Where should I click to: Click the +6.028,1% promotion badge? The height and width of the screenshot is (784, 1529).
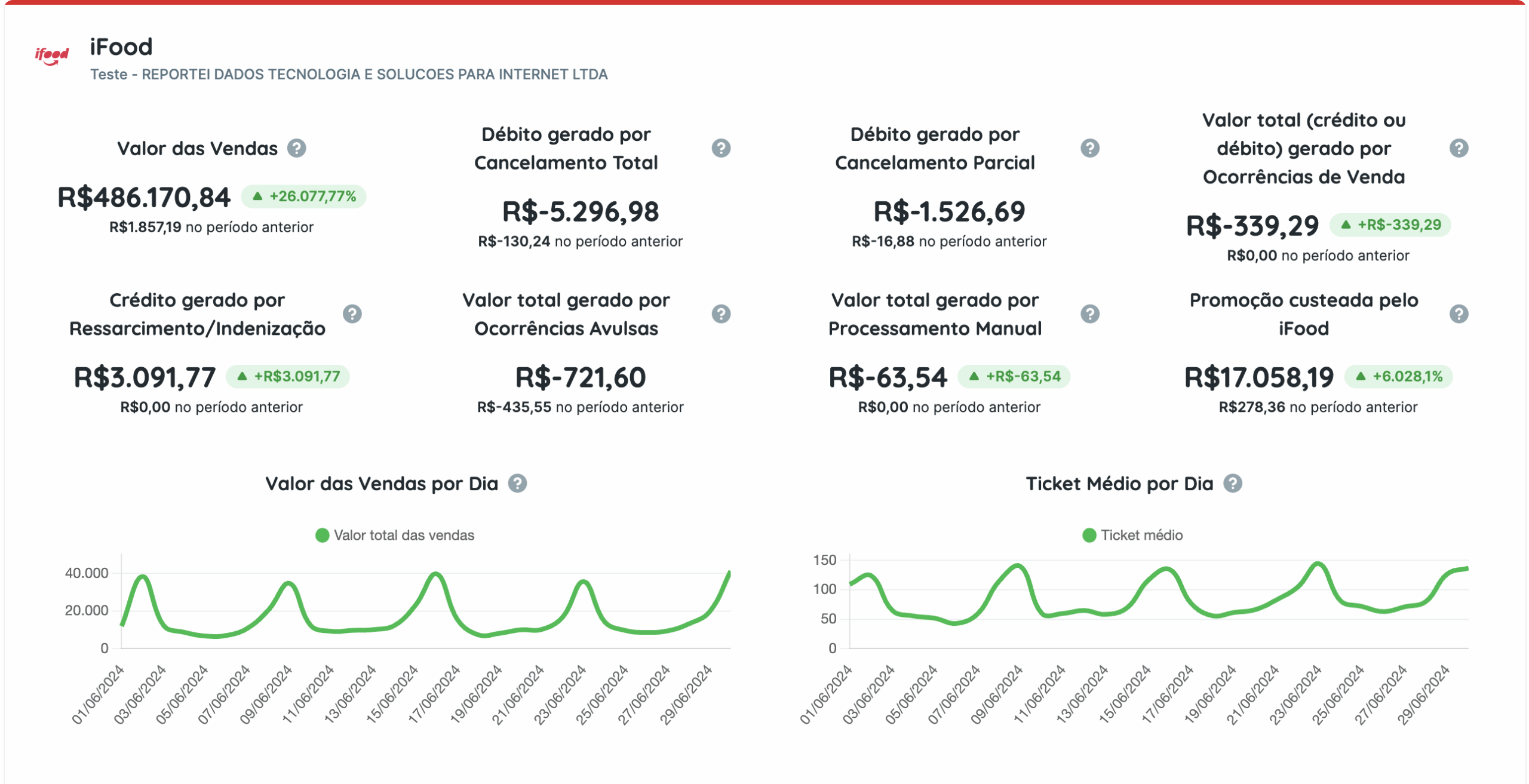(1398, 376)
